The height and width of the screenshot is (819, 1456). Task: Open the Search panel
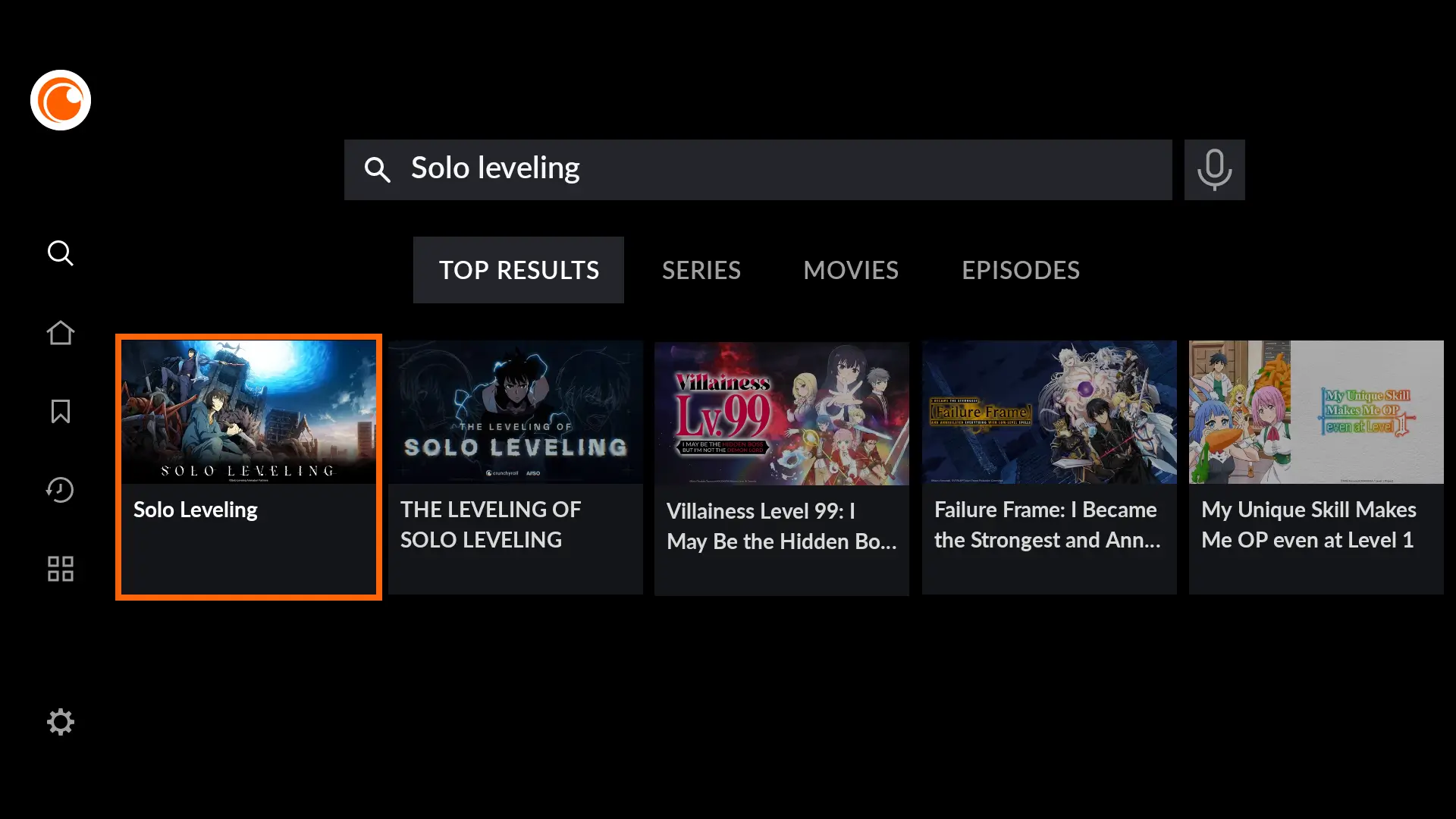click(x=61, y=253)
